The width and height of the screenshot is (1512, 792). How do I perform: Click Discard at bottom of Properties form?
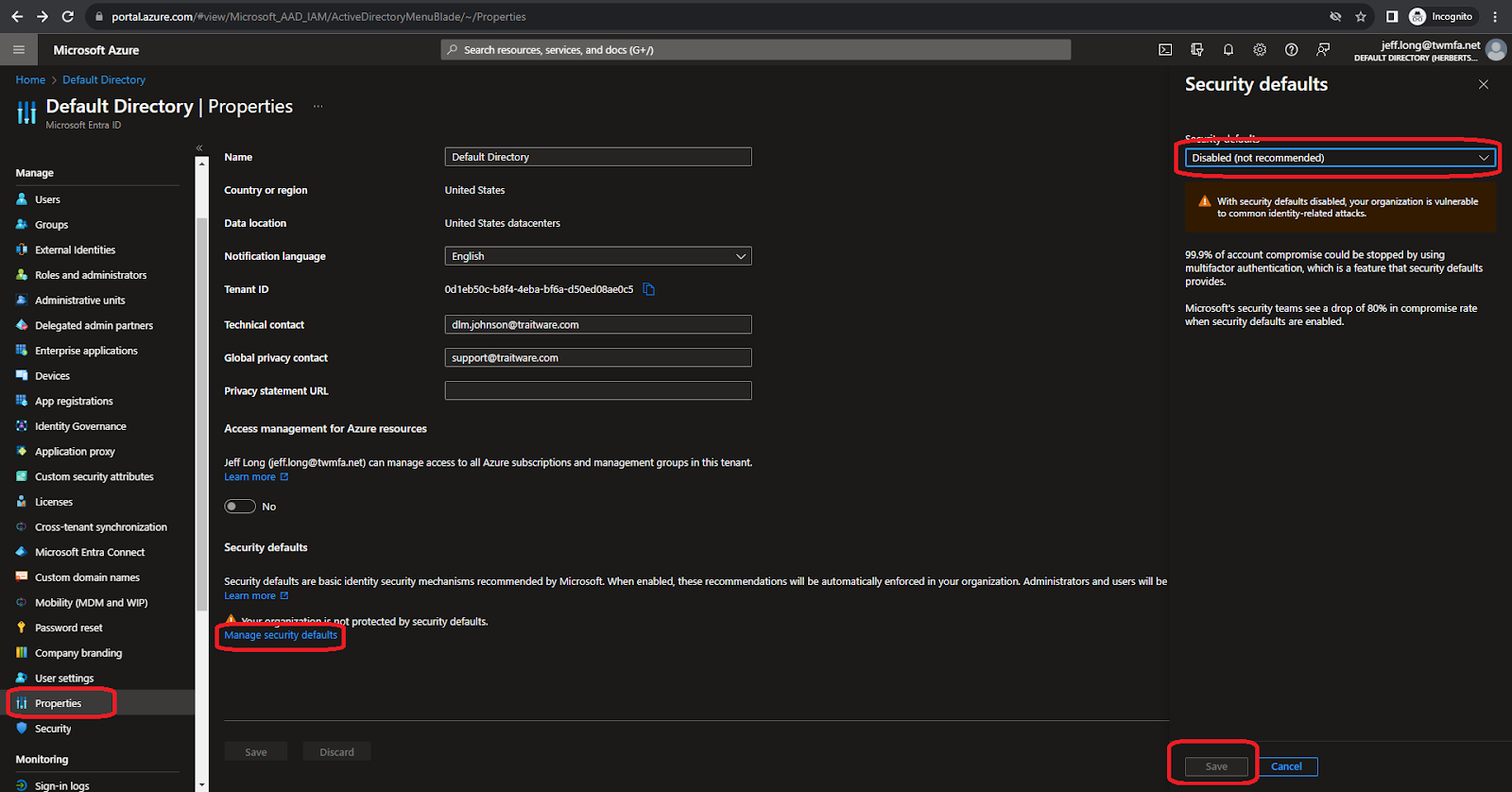(336, 752)
